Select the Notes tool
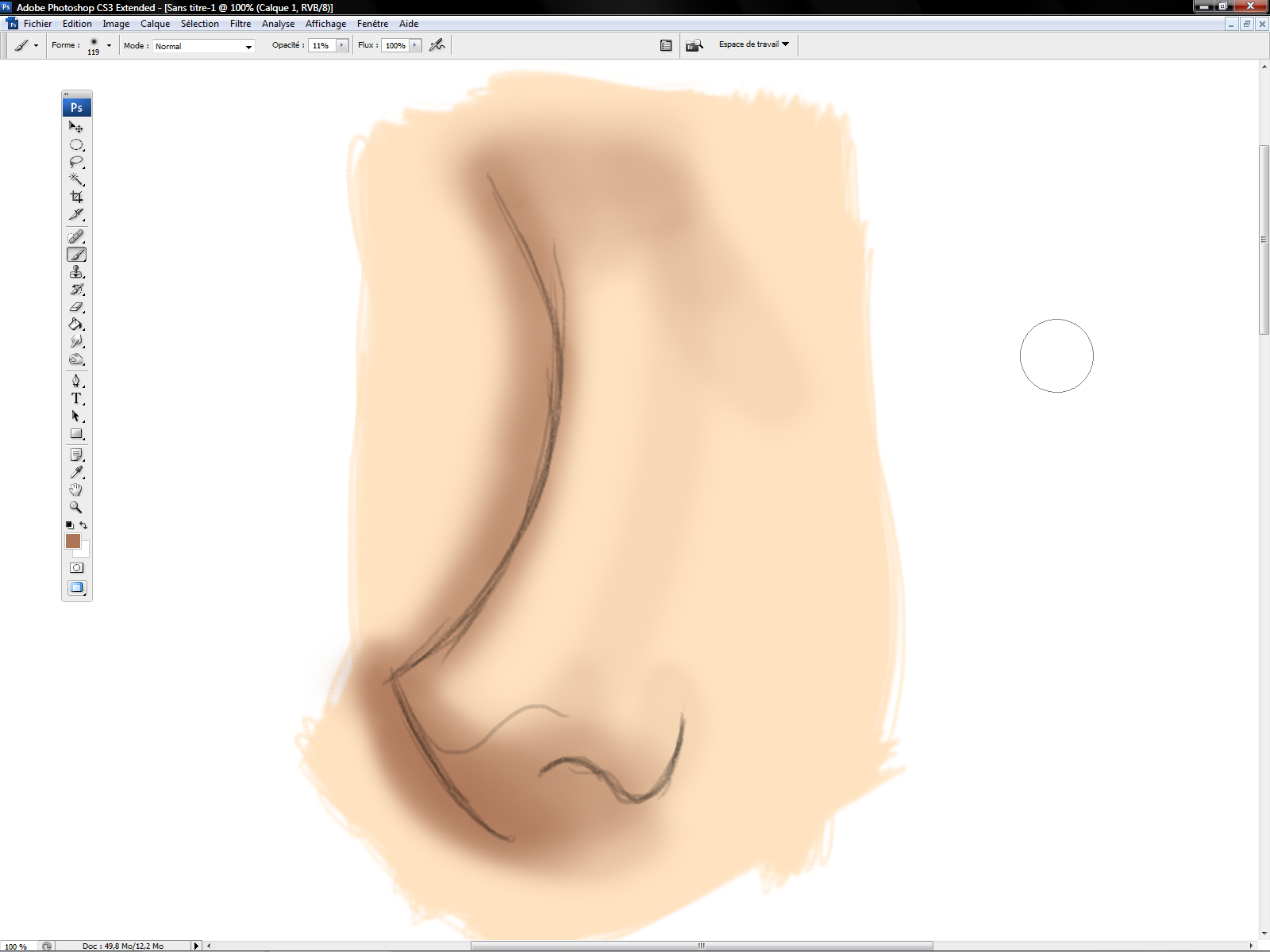 point(76,455)
